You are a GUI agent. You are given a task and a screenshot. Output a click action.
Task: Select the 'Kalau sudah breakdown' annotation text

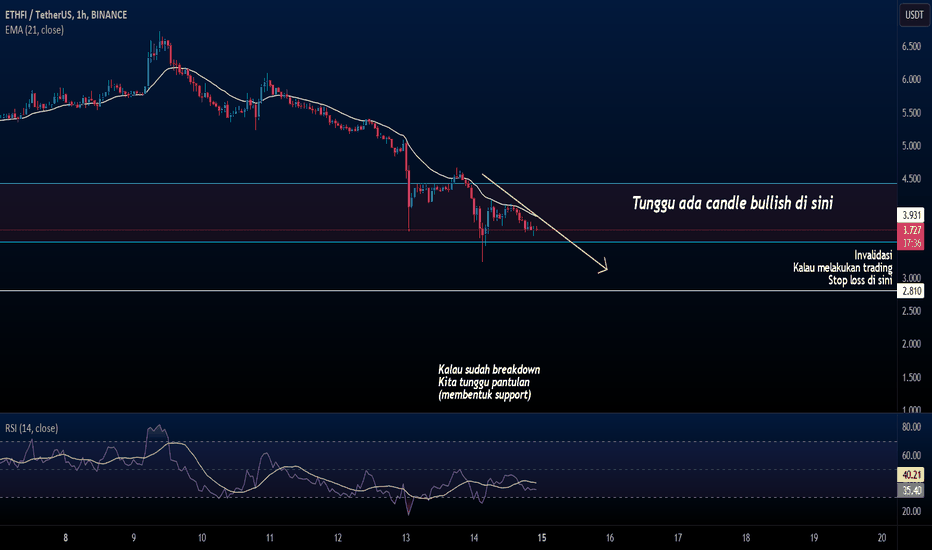point(489,369)
